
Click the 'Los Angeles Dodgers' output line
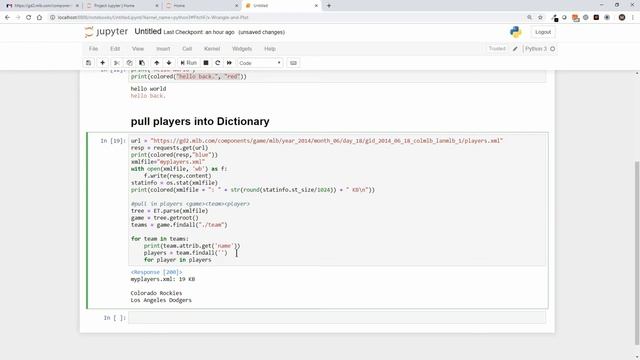coord(161,300)
